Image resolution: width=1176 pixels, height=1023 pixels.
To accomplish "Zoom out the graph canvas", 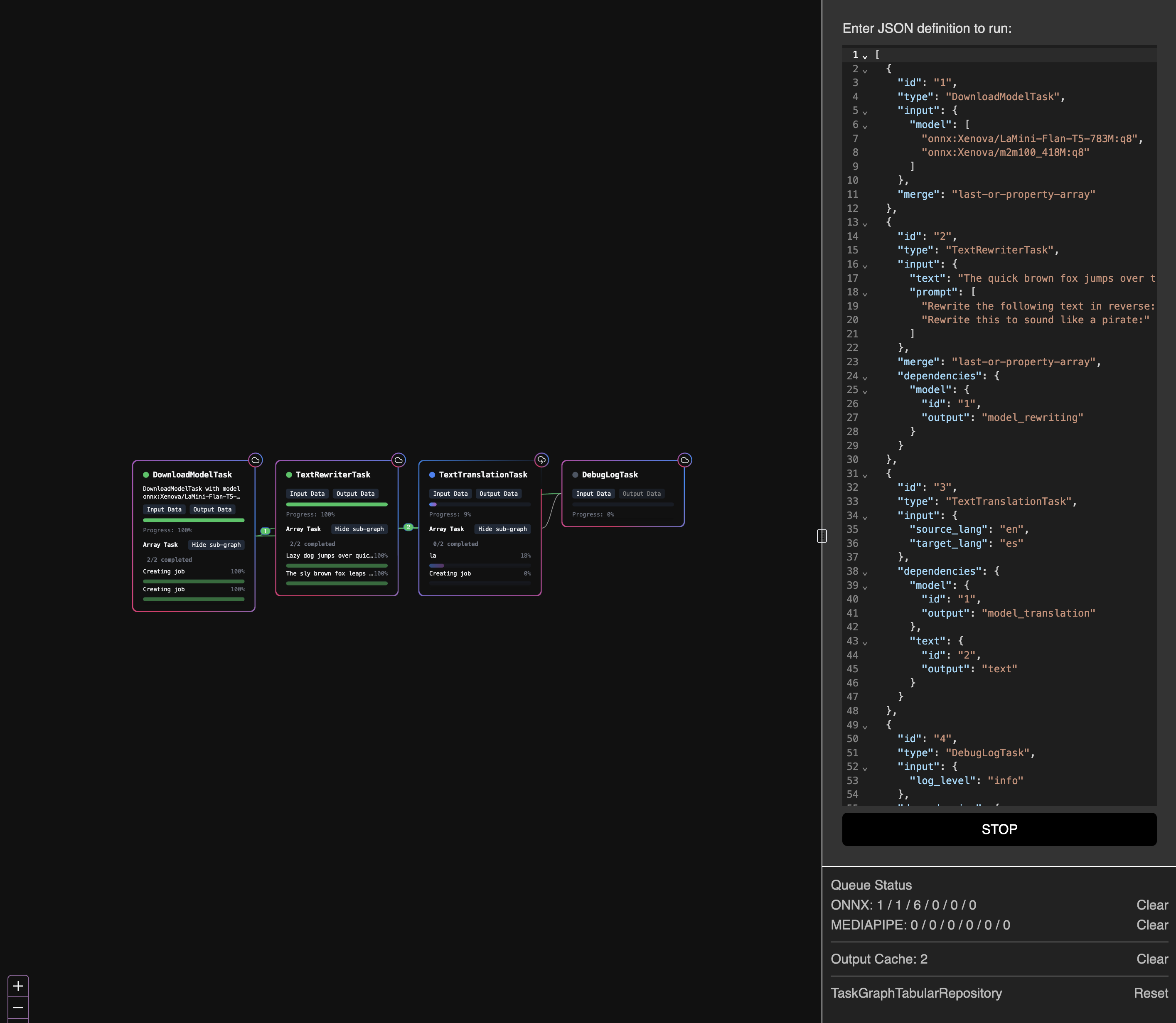I will (18, 1008).
